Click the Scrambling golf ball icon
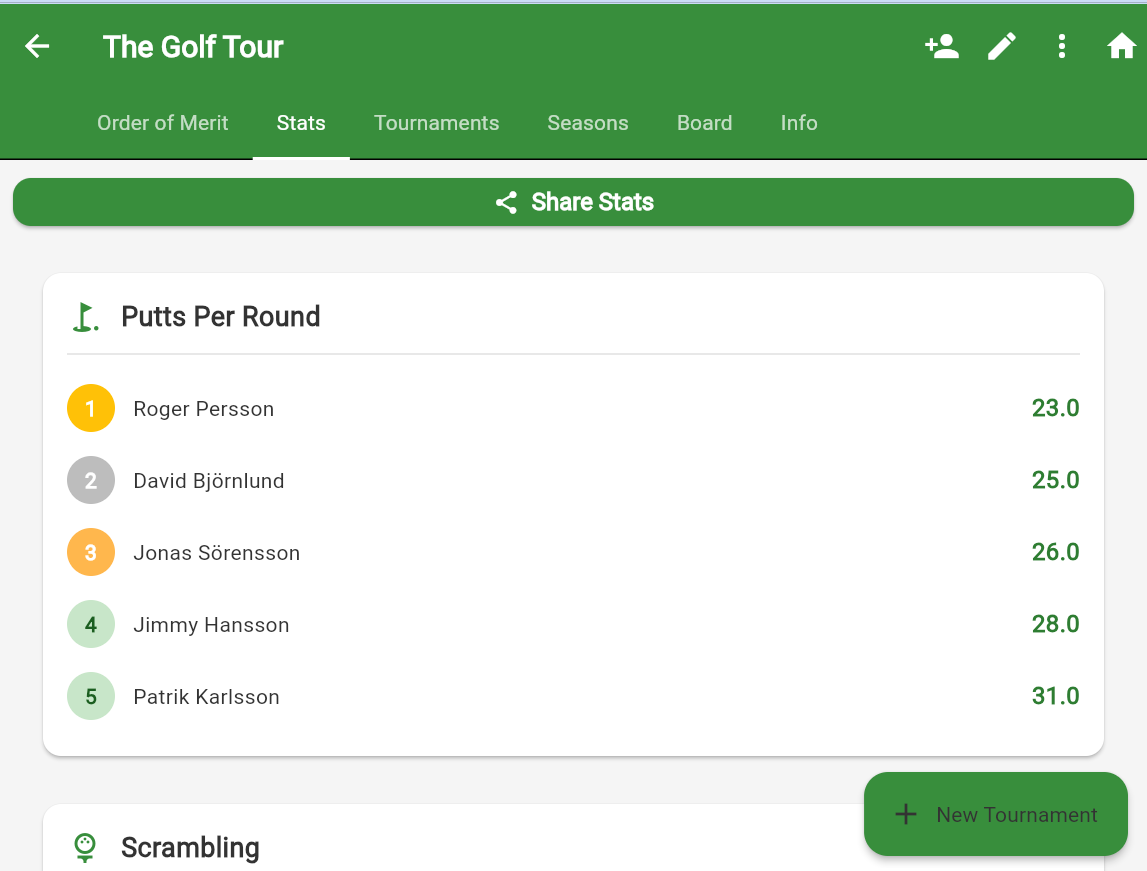 [86, 848]
